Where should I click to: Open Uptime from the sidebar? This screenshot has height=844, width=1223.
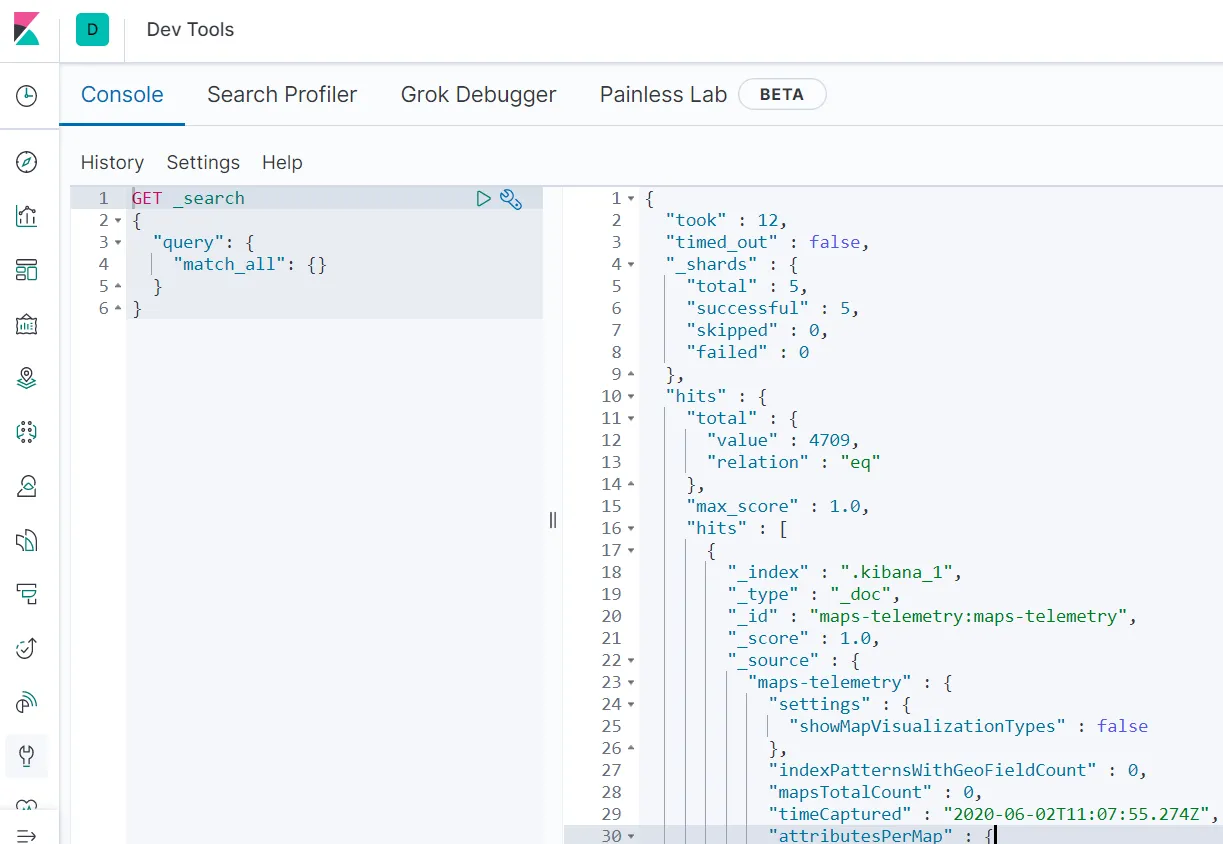27,649
